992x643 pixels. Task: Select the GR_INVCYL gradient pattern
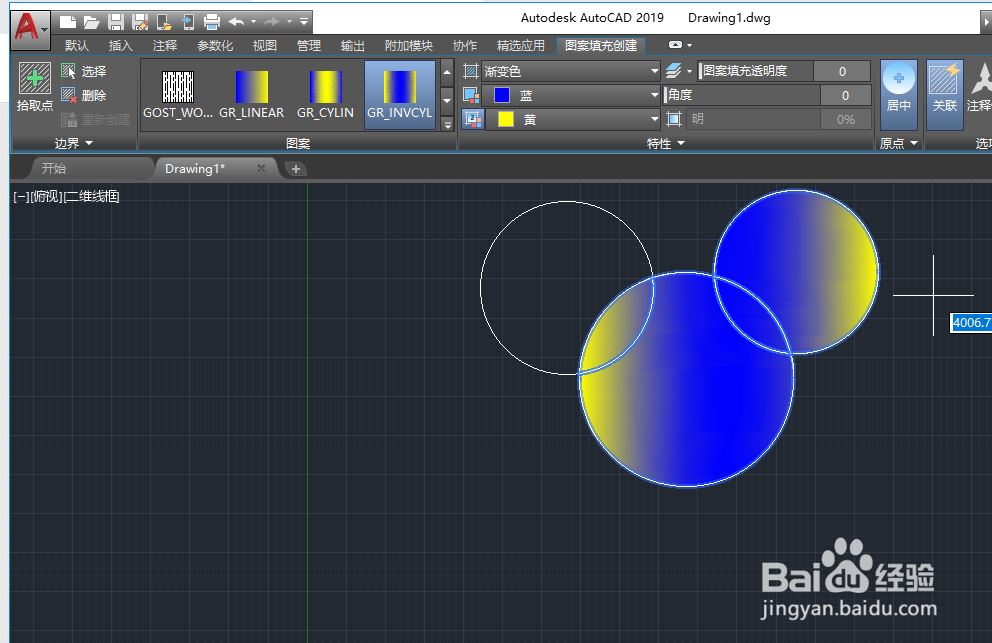pos(400,96)
